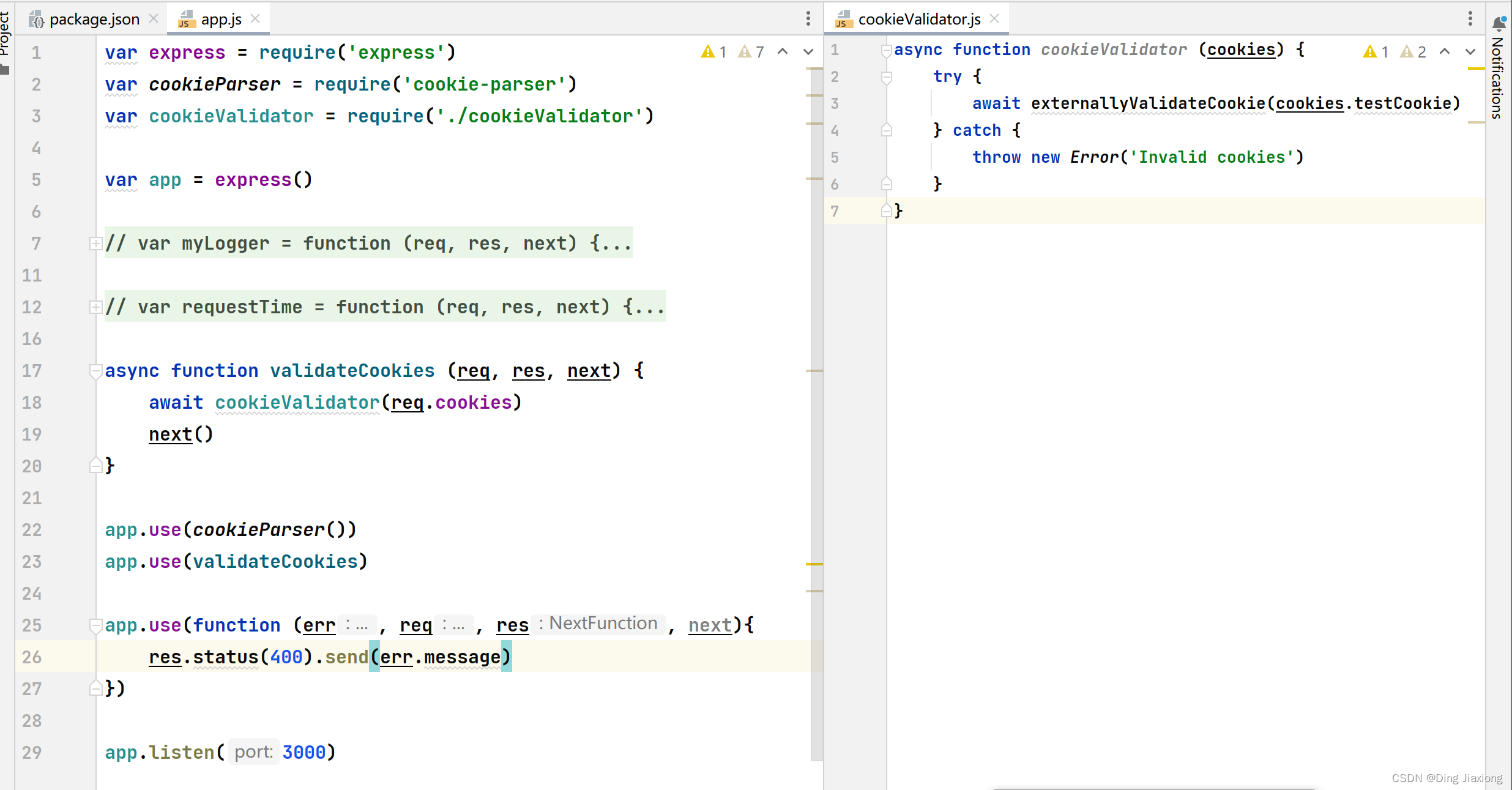Screen dimensions: 1512x790
Task: Go to next problem in cookieValidator.js
Action: tap(1470, 51)
